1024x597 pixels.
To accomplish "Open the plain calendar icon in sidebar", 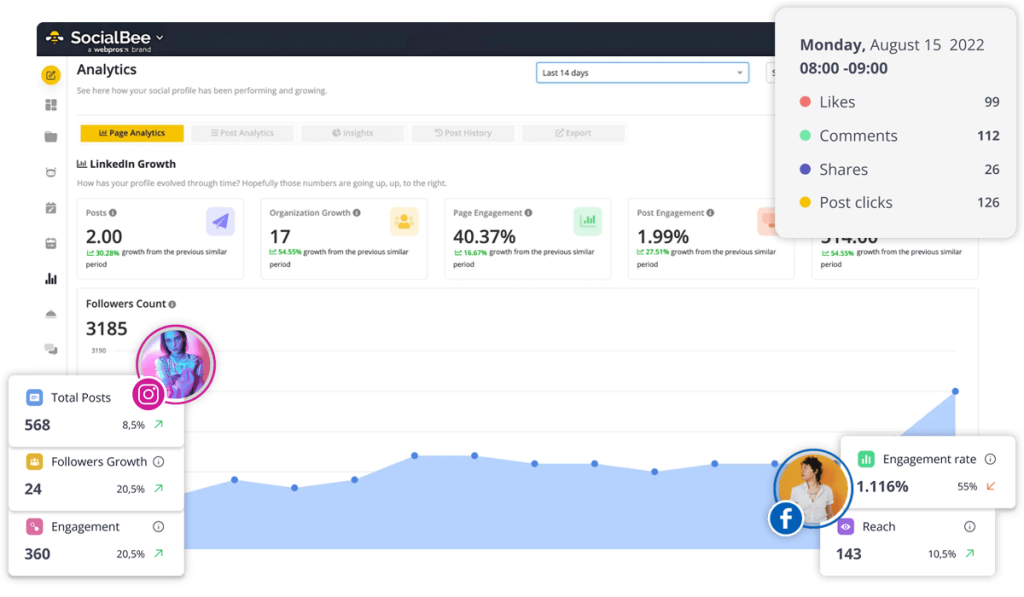I will (x=51, y=244).
